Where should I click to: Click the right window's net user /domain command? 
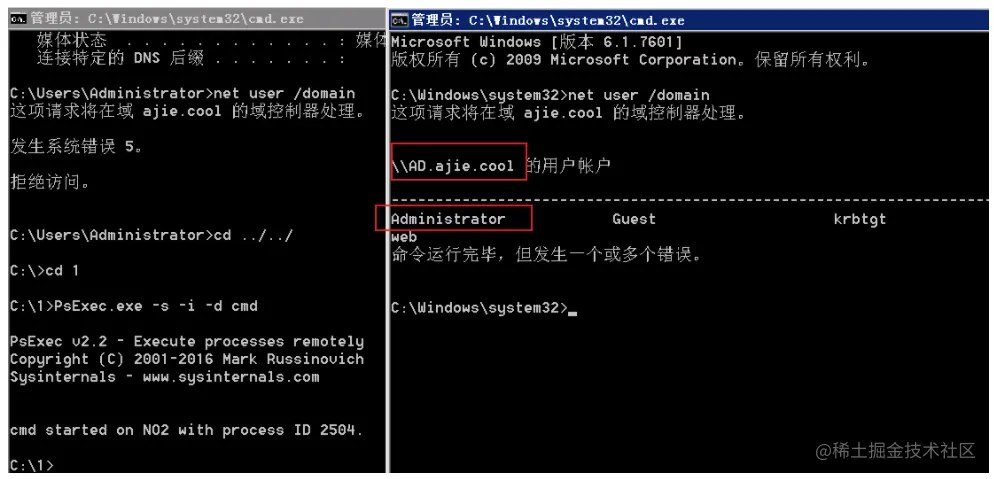click(639, 96)
